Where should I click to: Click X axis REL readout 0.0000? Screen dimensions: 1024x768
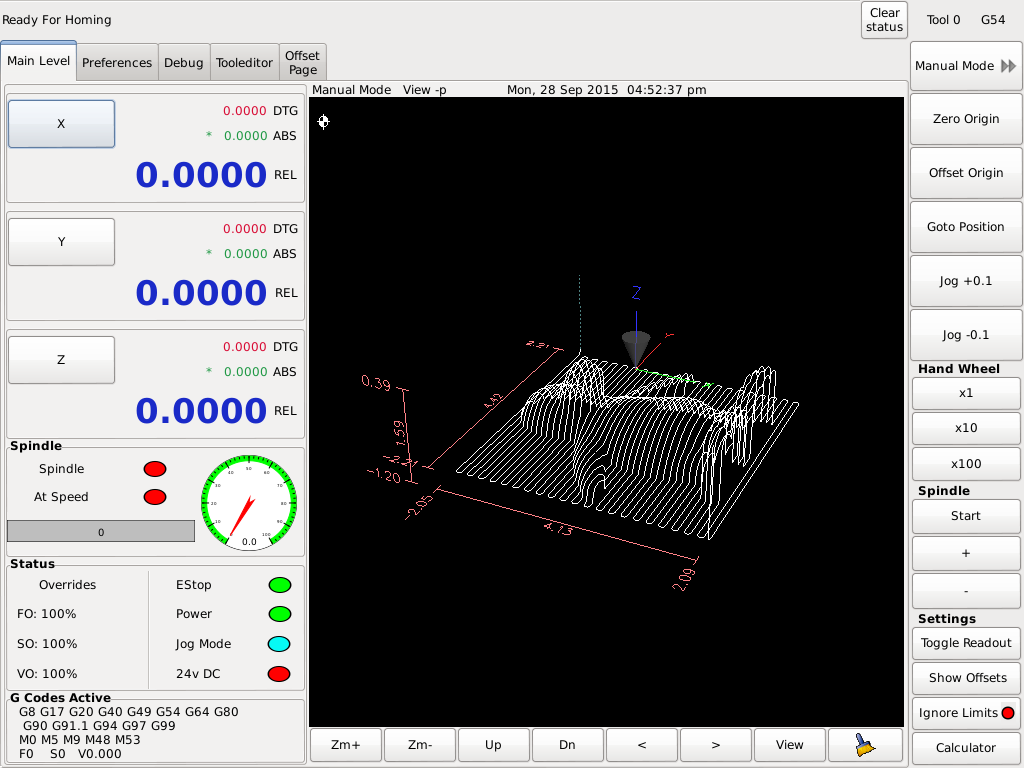[x=201, y=175]
